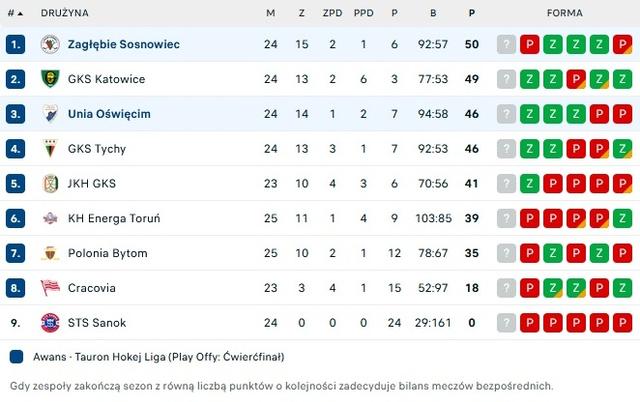The height and width of the screenshot is (402, 640).
Task: Click the Cracovia flag logo
Action: pos(50,288)
